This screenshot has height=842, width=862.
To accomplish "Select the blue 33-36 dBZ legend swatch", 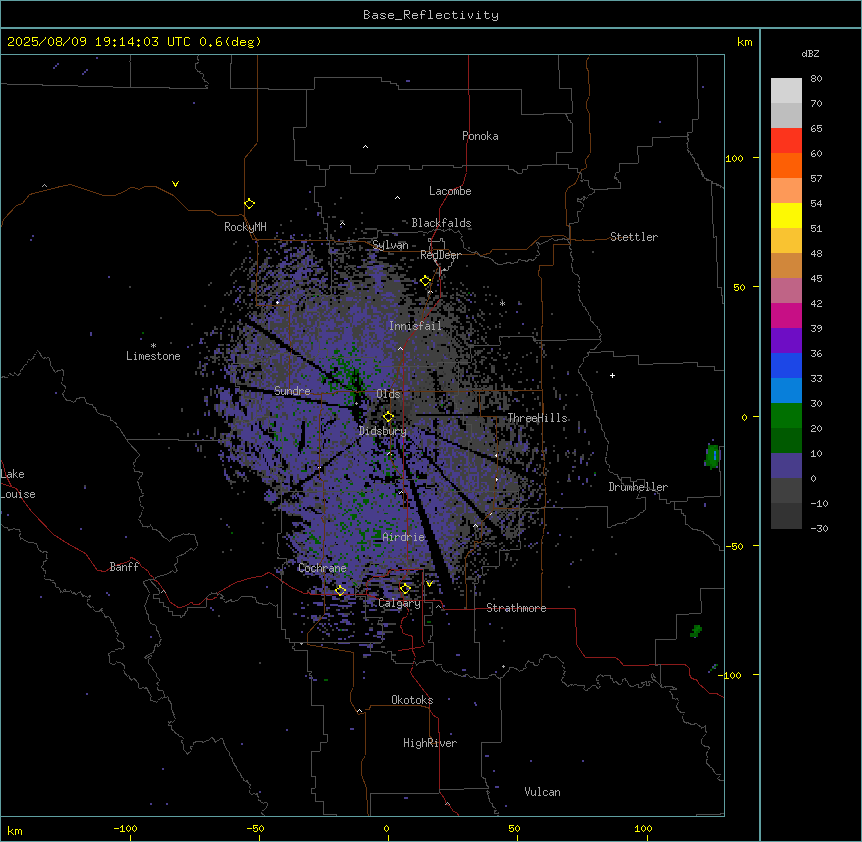I will [786, 365].
